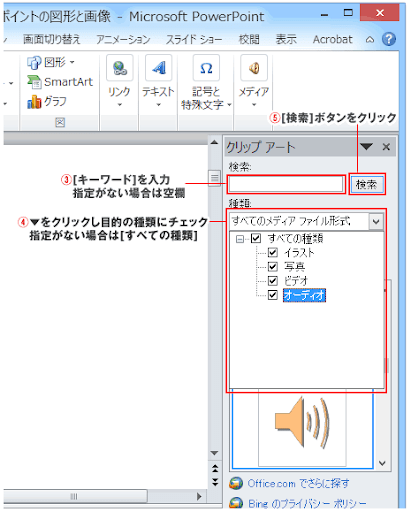Select the 写真 tree item label

pos(294,266)
